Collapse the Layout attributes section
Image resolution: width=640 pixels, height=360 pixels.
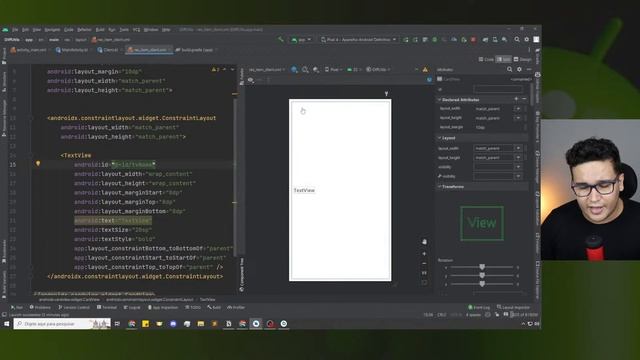tap(440, 138)
